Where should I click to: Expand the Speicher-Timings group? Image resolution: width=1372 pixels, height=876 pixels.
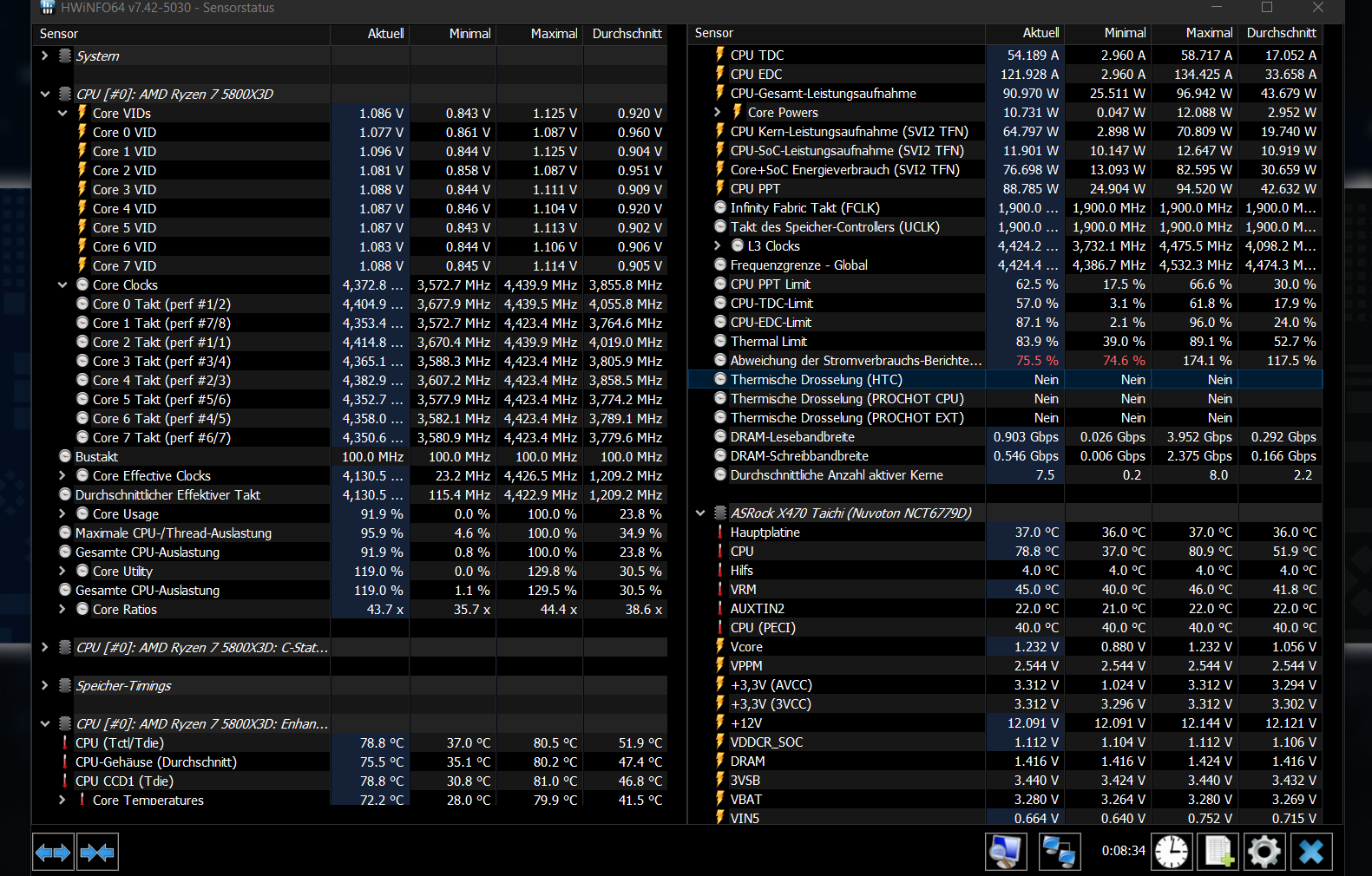[x=45, y=685]
